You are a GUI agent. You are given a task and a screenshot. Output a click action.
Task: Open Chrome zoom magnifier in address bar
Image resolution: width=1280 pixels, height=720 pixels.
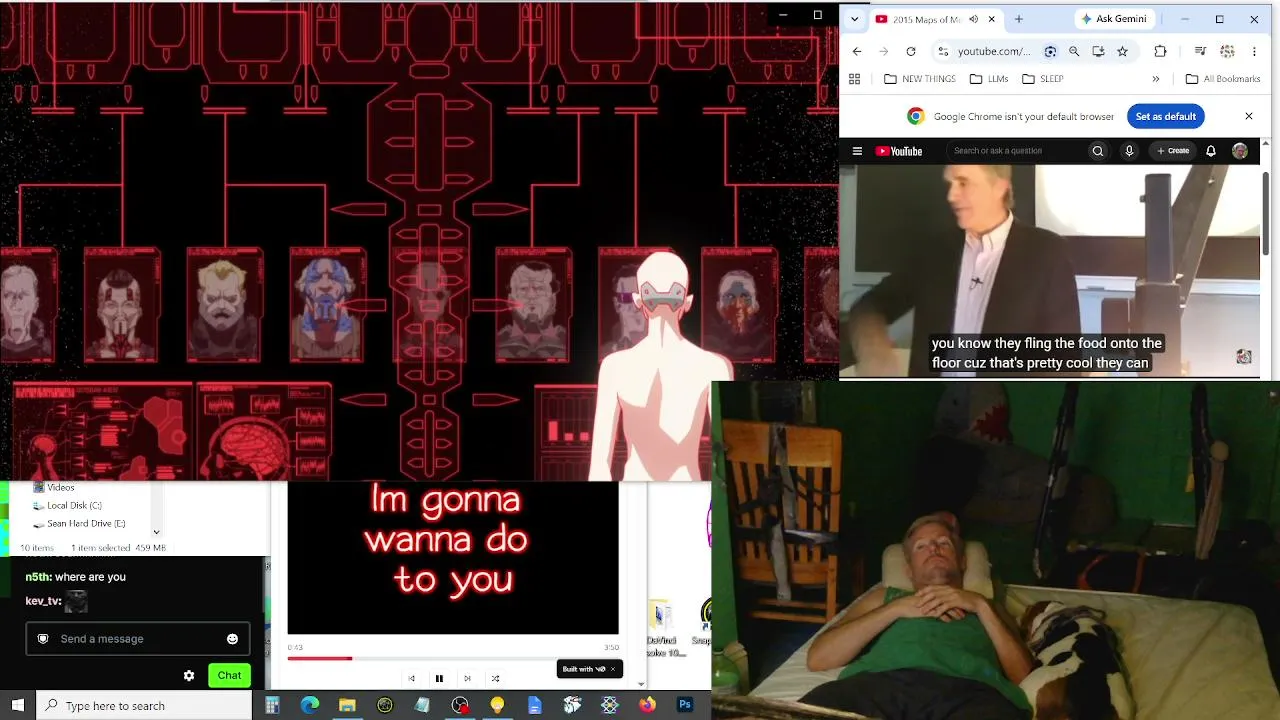1074,51
